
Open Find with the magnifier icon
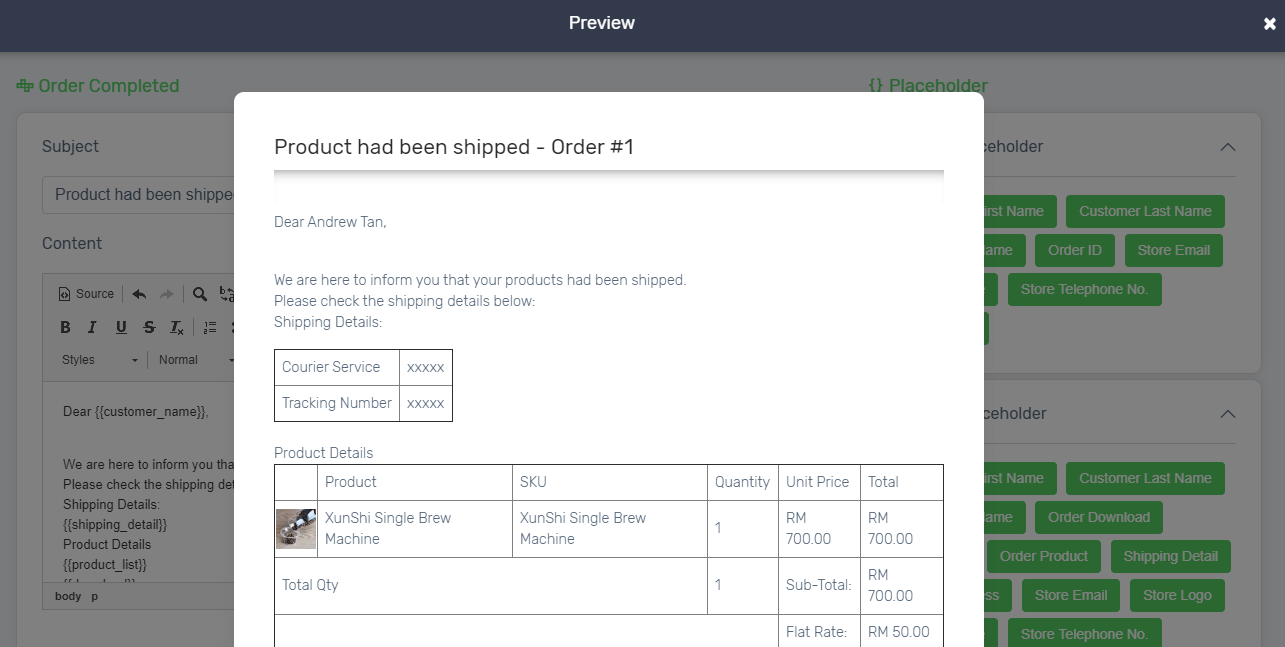click(200, 294)
